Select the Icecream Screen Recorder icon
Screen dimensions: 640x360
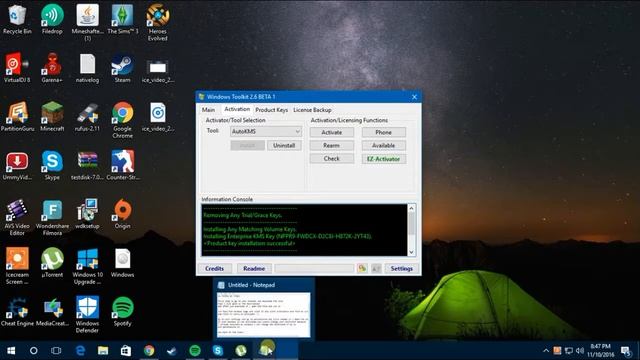click(17, 266)
